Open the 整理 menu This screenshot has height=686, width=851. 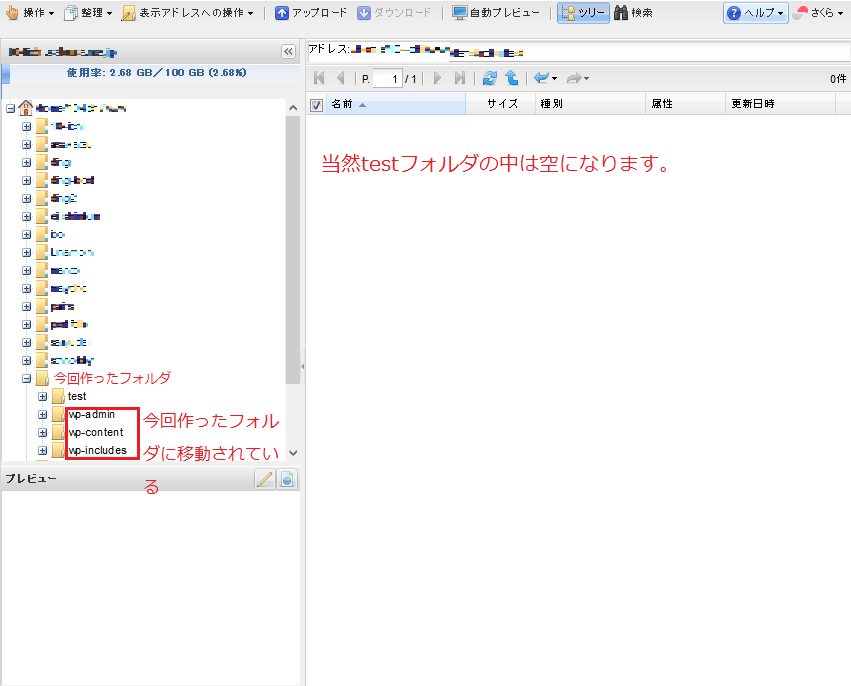tap(88, 13)
